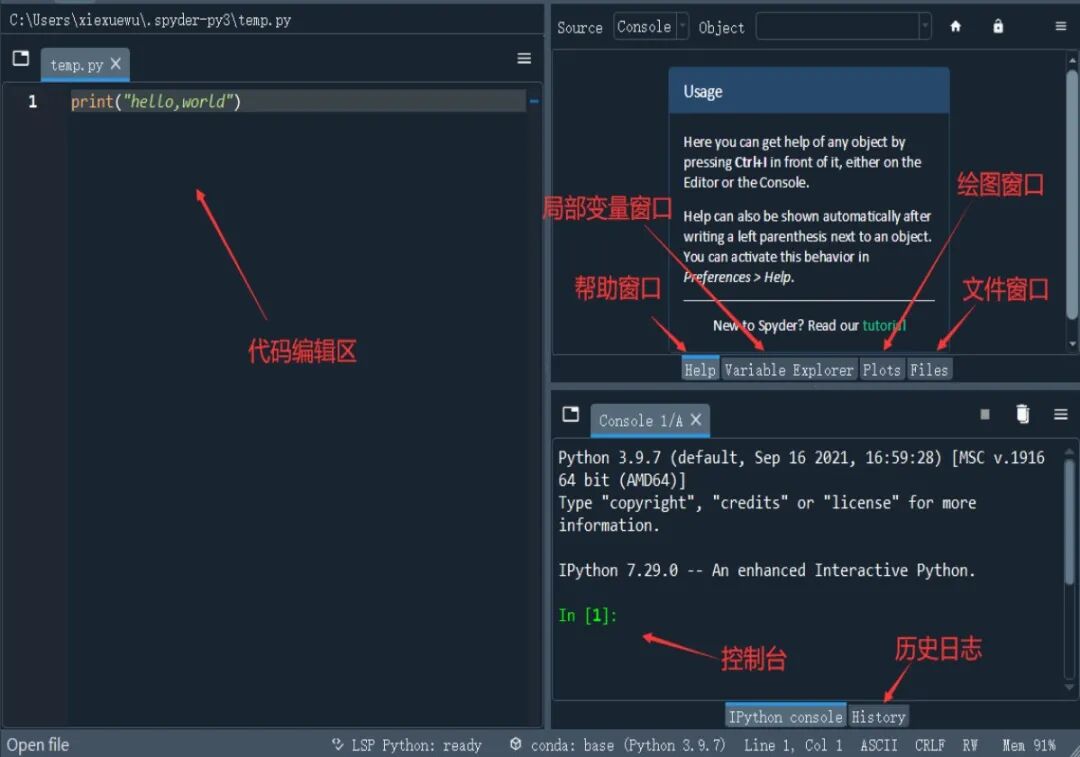Screen dimensions: 1080x757
Task: Expand the Object combo box arrow
Action: click(x=925, y=27)
